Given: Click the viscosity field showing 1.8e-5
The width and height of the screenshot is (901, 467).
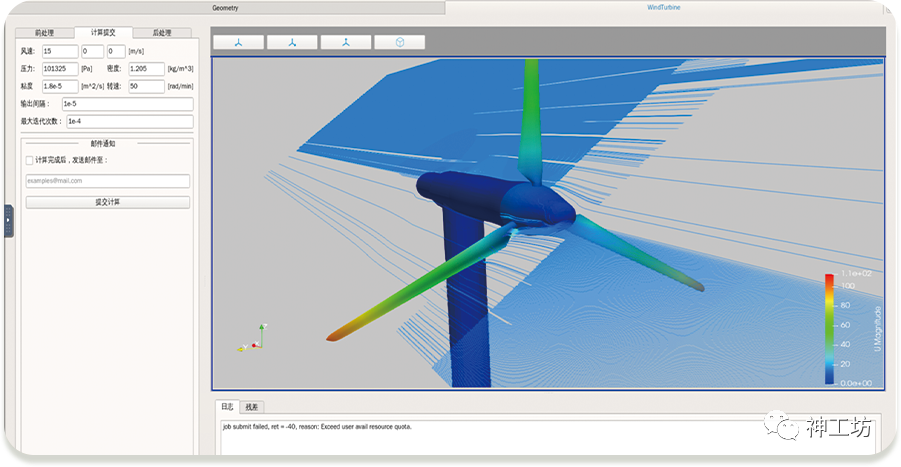Looking at the screenshot, I should [x=60, y=86].
